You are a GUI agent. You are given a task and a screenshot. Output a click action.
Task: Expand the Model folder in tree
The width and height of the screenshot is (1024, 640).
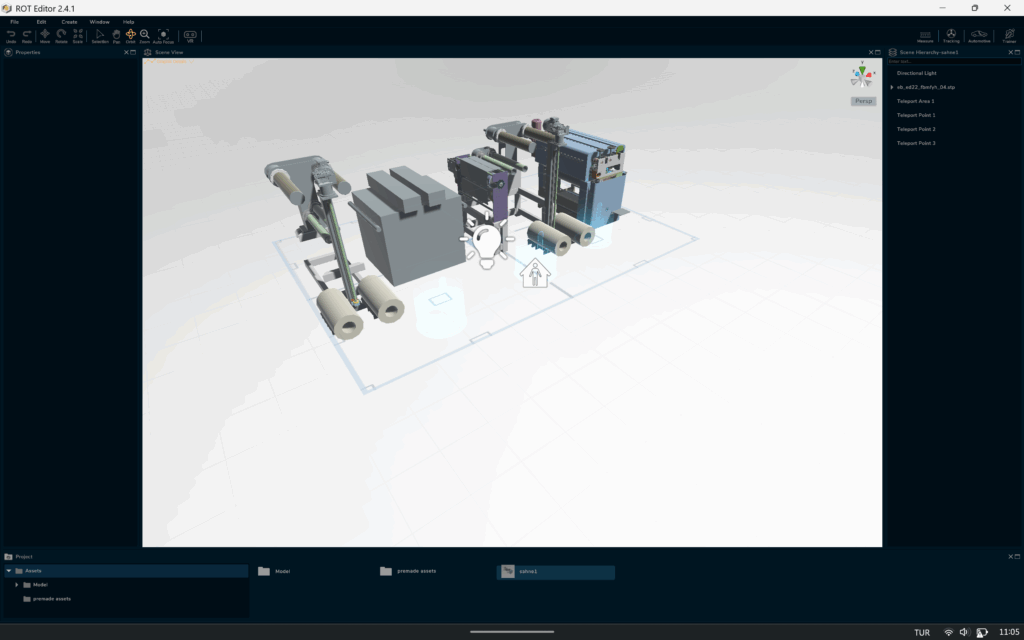(17, 585)
